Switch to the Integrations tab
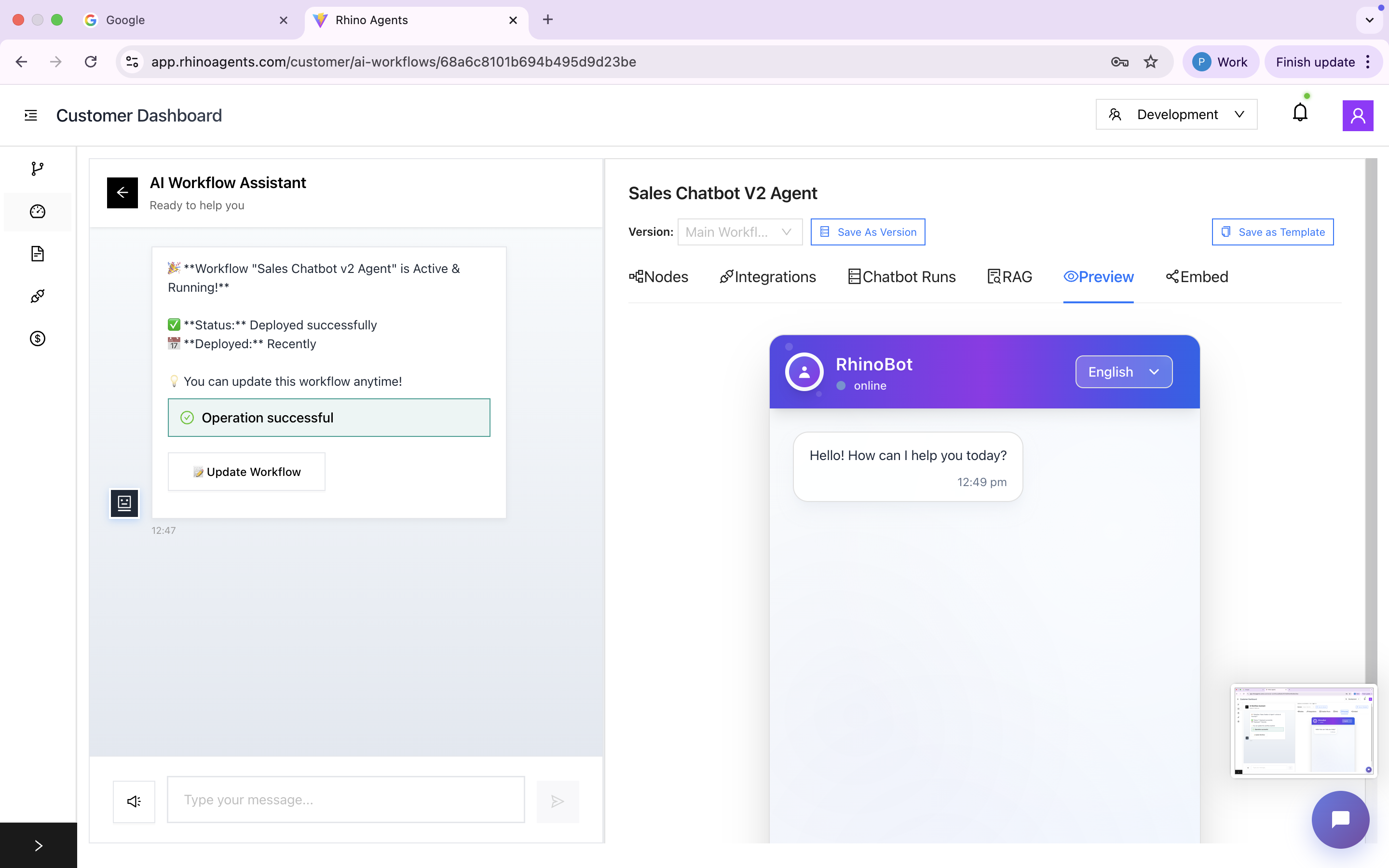 [x=767, y=277]
